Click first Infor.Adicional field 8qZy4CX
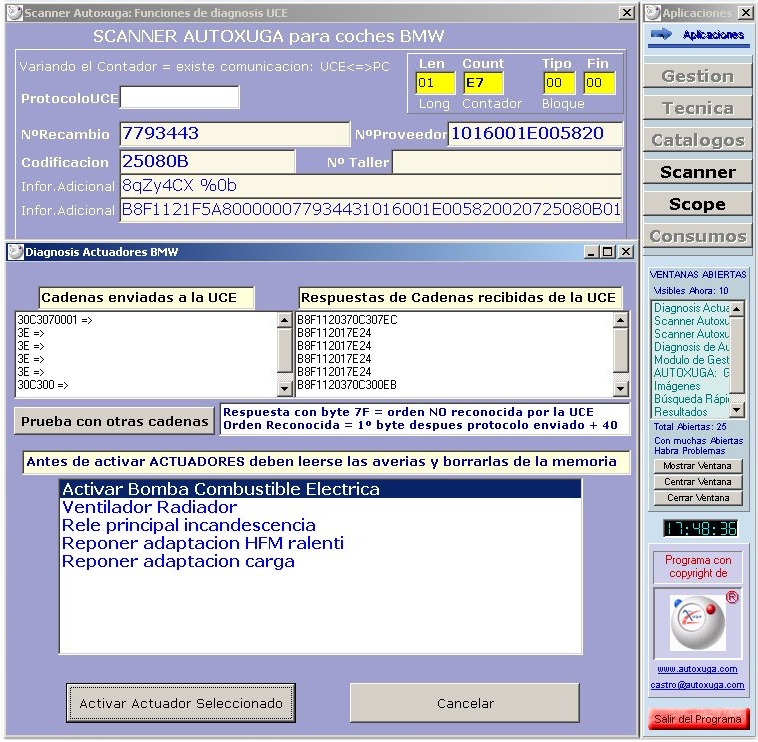The height and width of the screenshot is (742, 758). coord(371,186)
